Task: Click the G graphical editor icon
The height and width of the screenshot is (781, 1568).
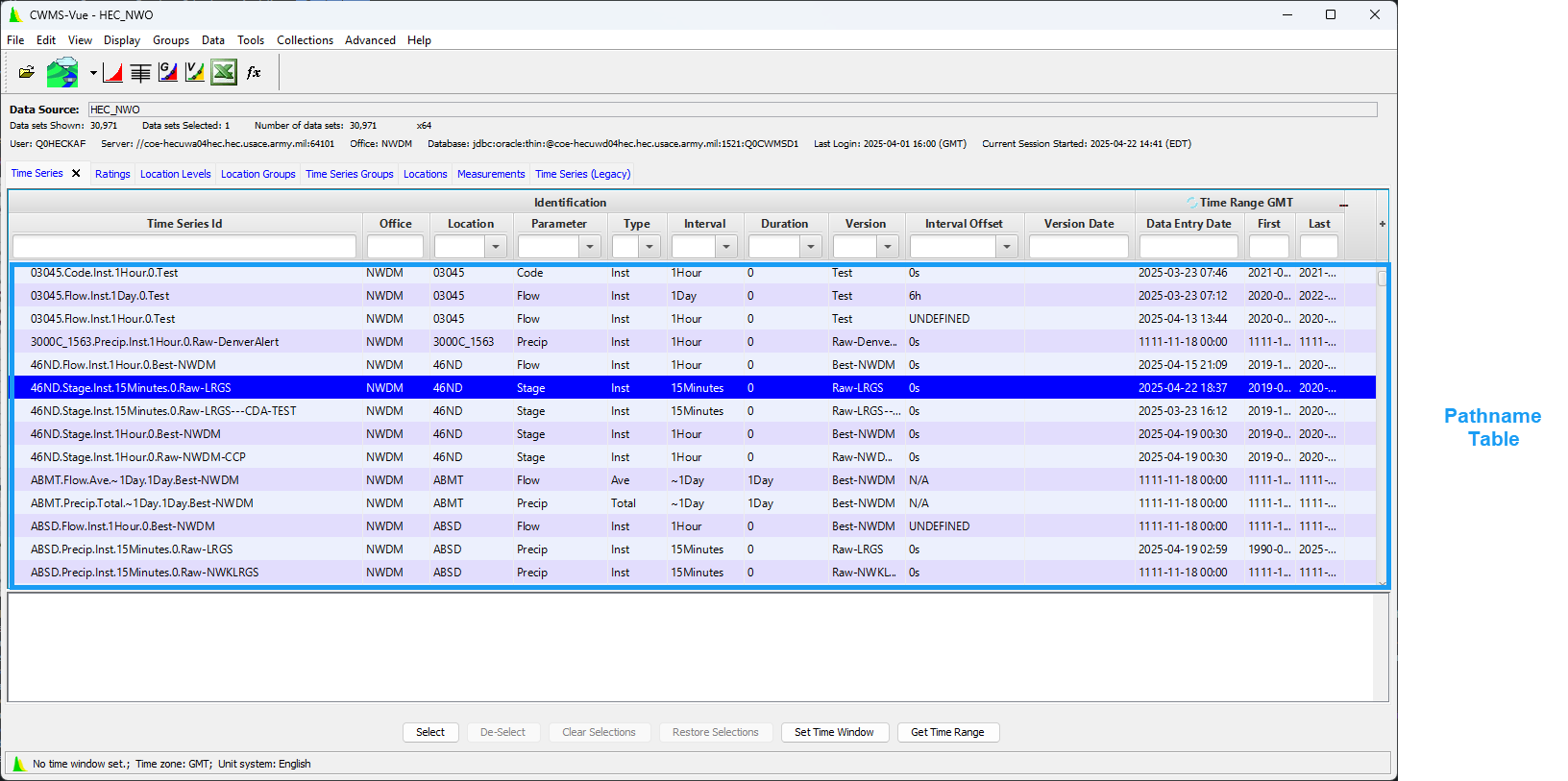Action: pyautogui.click(x=168, y=72)
